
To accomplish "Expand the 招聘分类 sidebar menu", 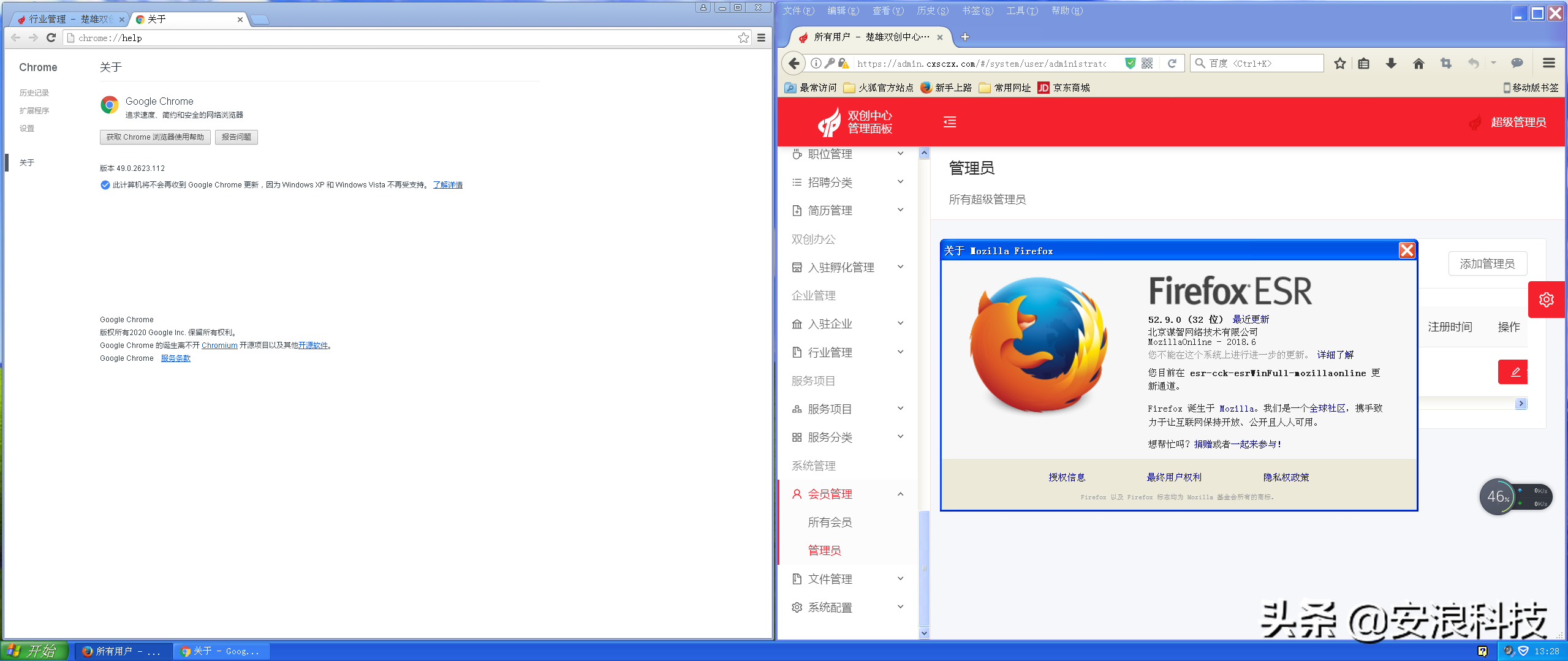I will (849, 182).
